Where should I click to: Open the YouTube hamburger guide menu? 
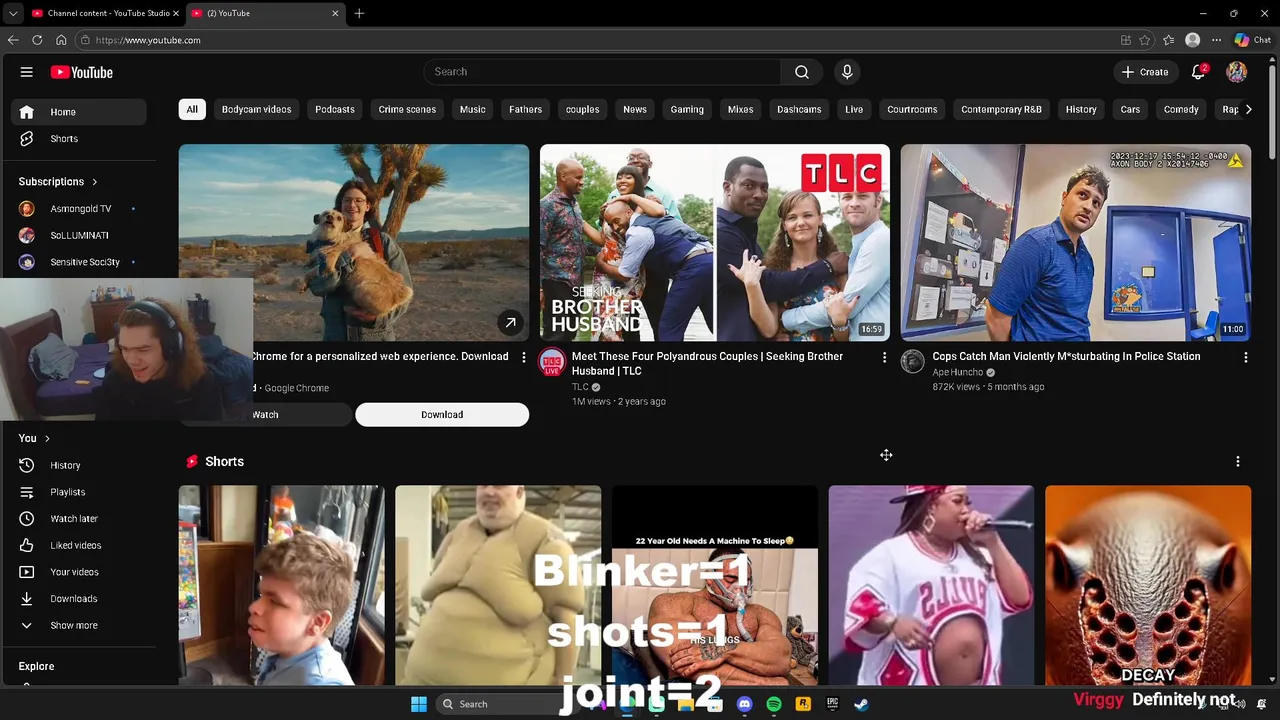click(27, 72)
